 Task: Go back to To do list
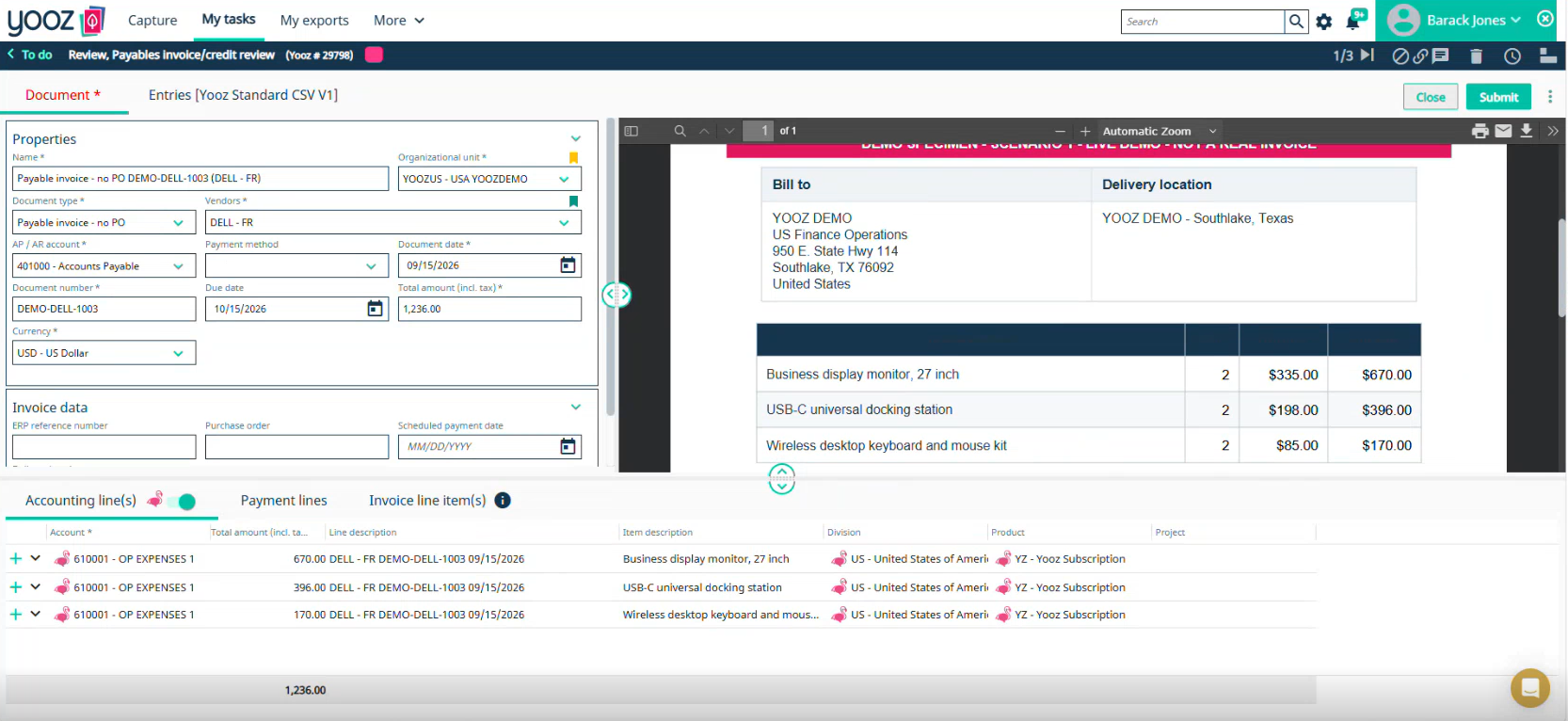point(30,55)
